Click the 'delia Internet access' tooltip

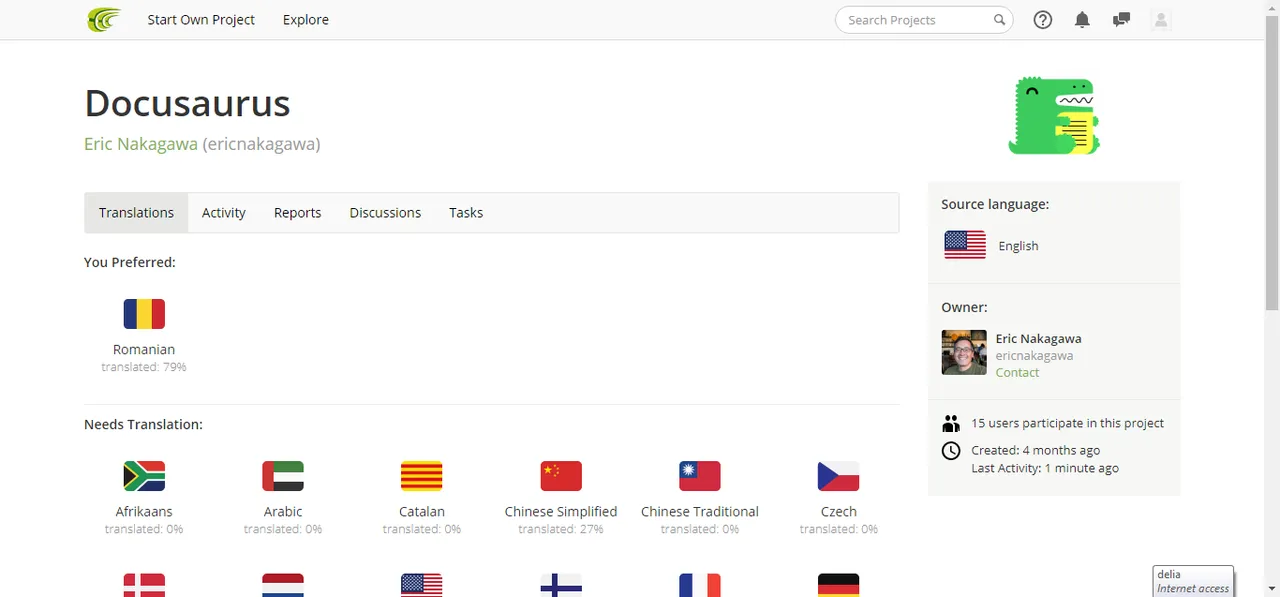[x=1193, y=581]
